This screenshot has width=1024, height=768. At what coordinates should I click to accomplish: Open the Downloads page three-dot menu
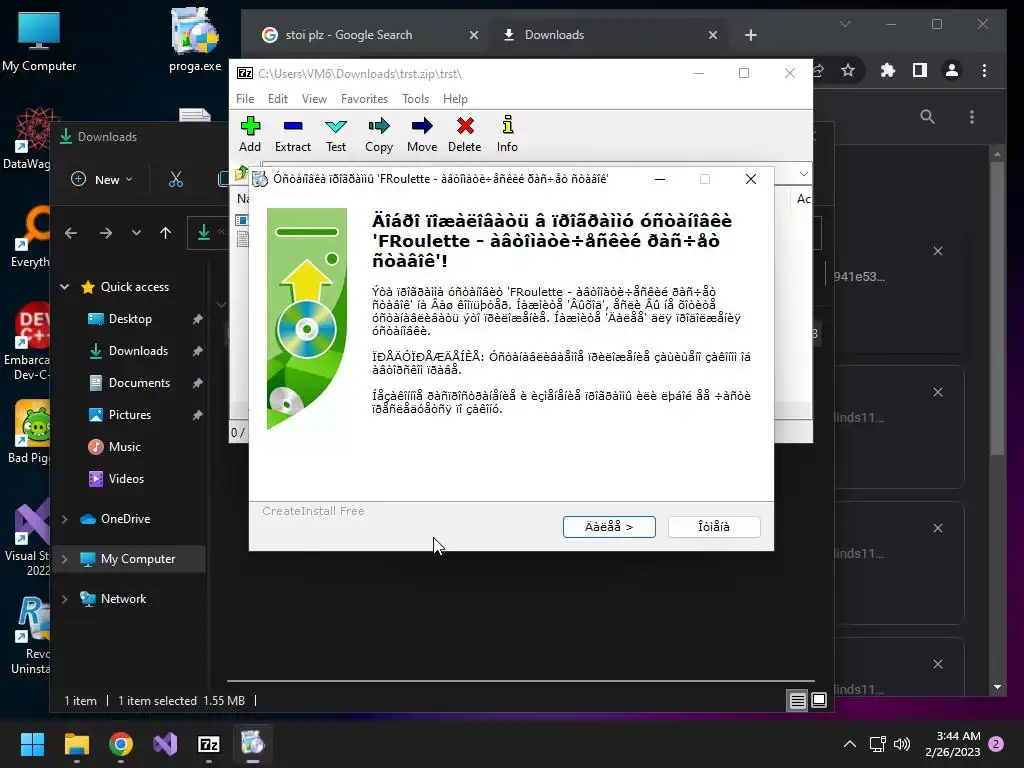pyautogui.click(x=972, y=117)
